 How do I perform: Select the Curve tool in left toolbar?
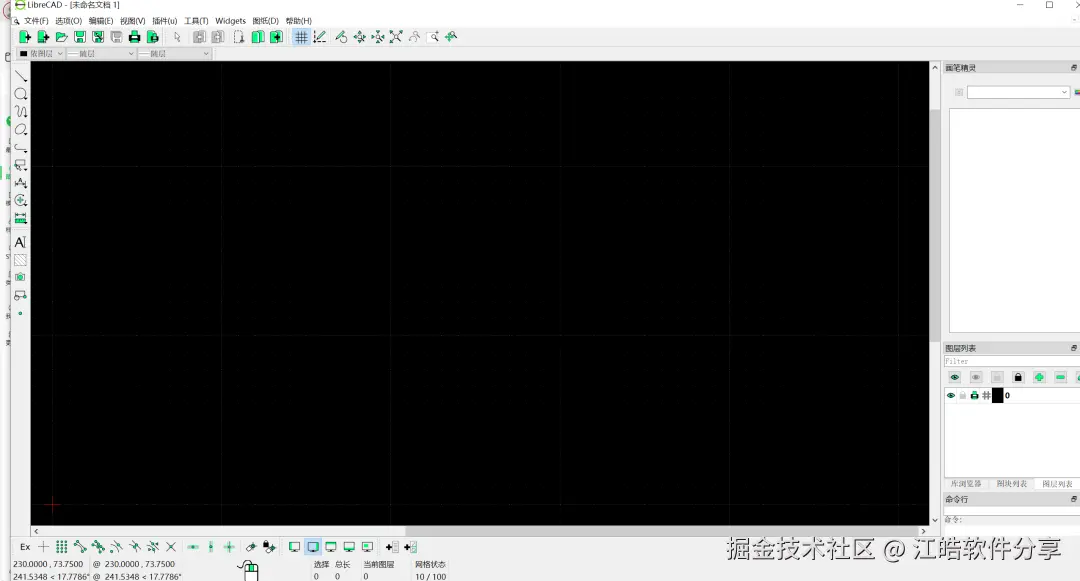(21, 112)
